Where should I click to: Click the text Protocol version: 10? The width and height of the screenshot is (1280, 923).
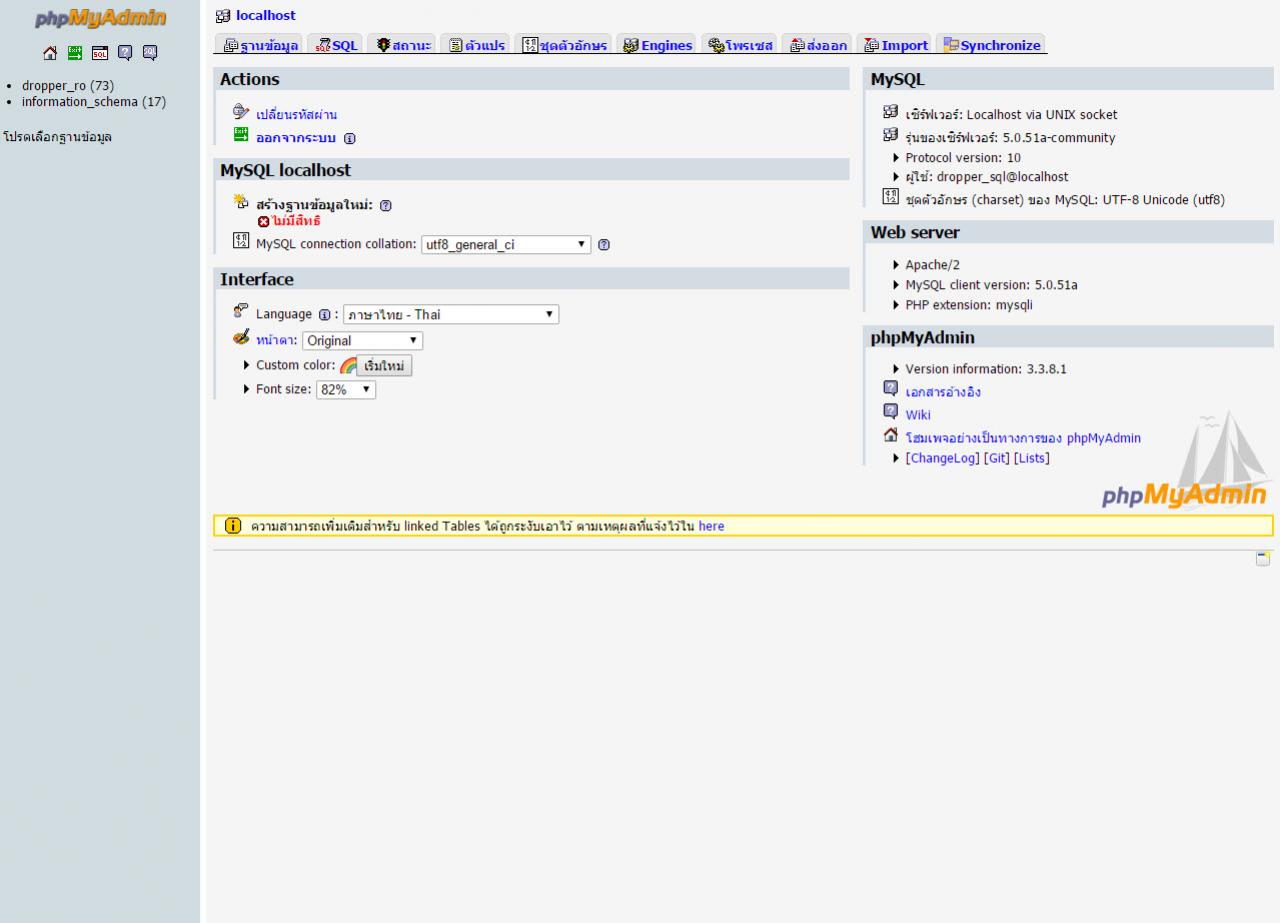click(x=963, y=158)
